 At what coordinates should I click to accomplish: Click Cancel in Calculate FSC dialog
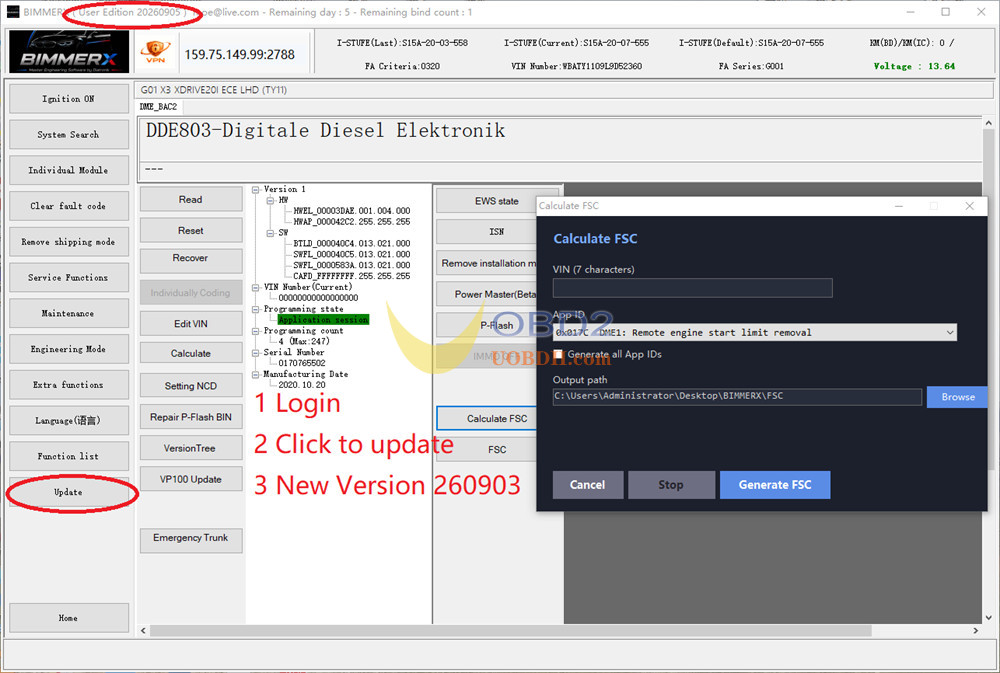[x=587, y=485]
